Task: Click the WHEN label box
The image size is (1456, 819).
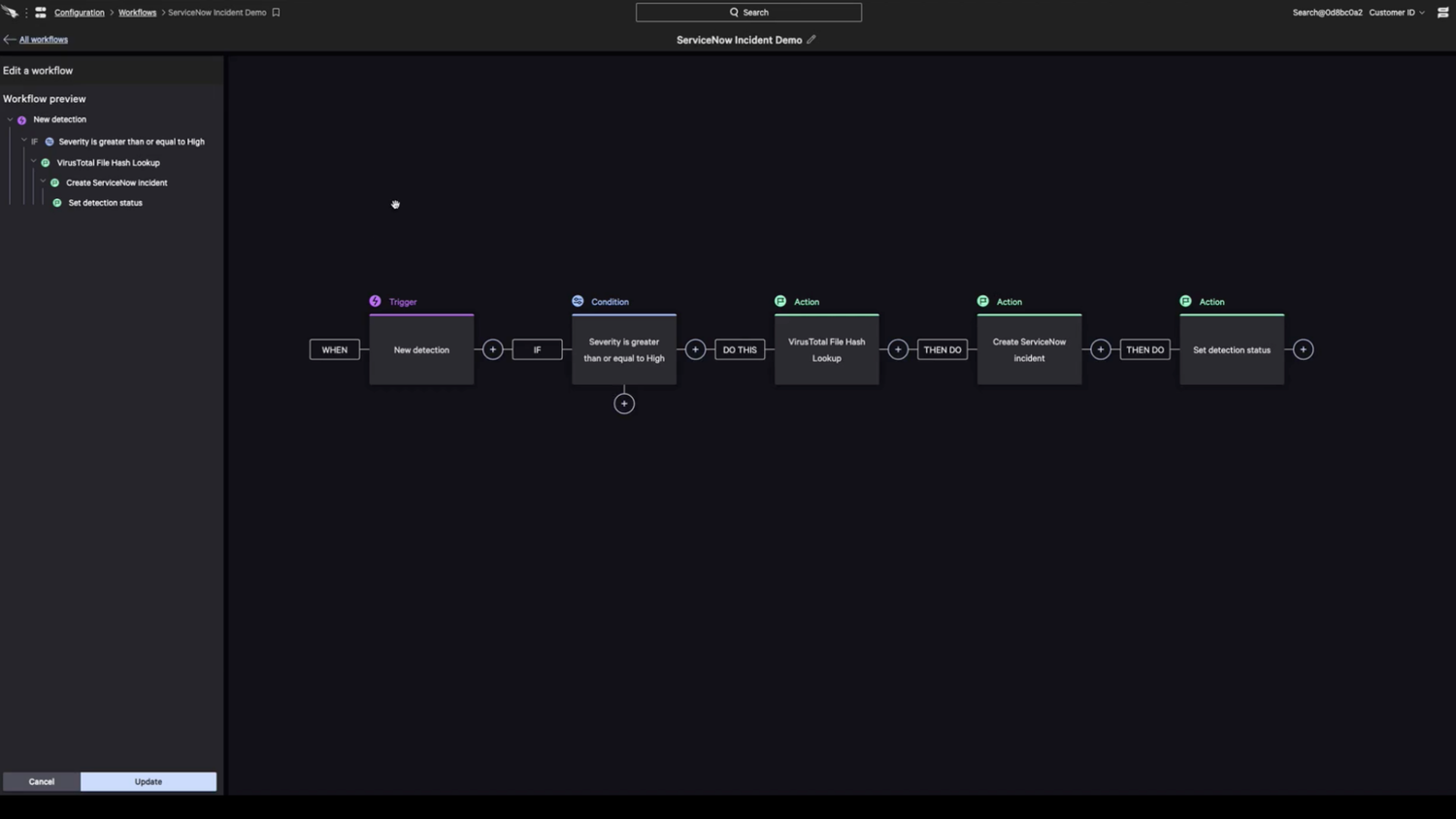Action: click(x=335, y=349)
